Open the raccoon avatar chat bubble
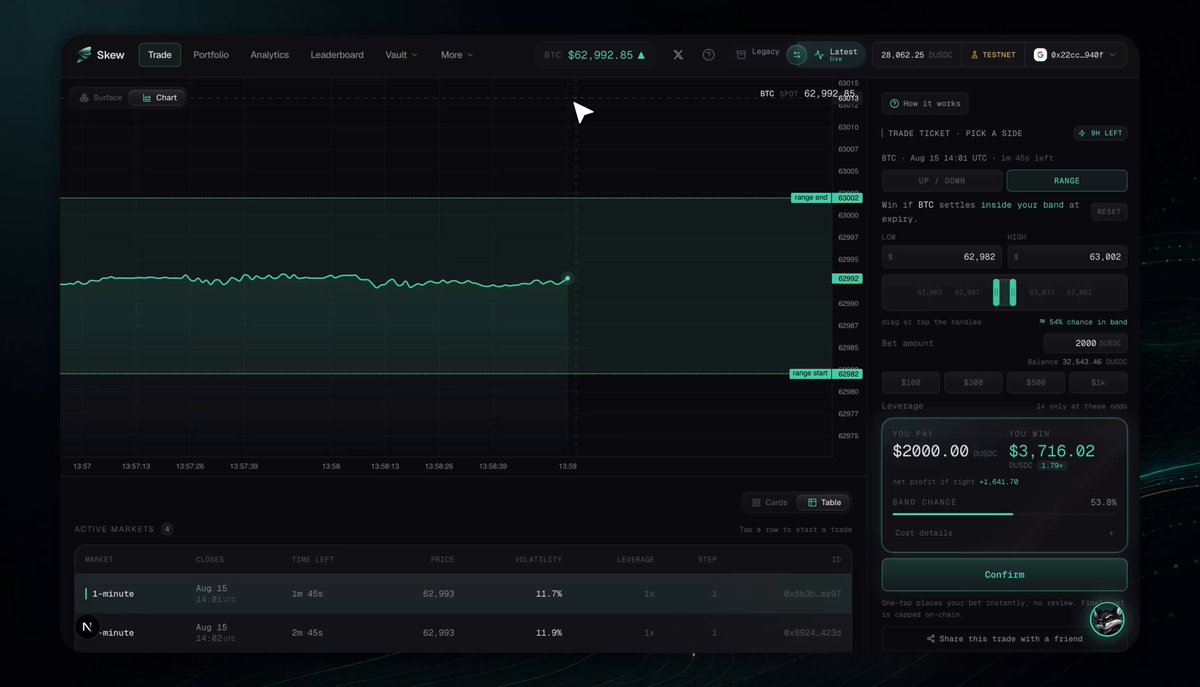Image resolution: width=1200 pixels, height=687 pixels. pyautogui.click(x=1107, y=619)
